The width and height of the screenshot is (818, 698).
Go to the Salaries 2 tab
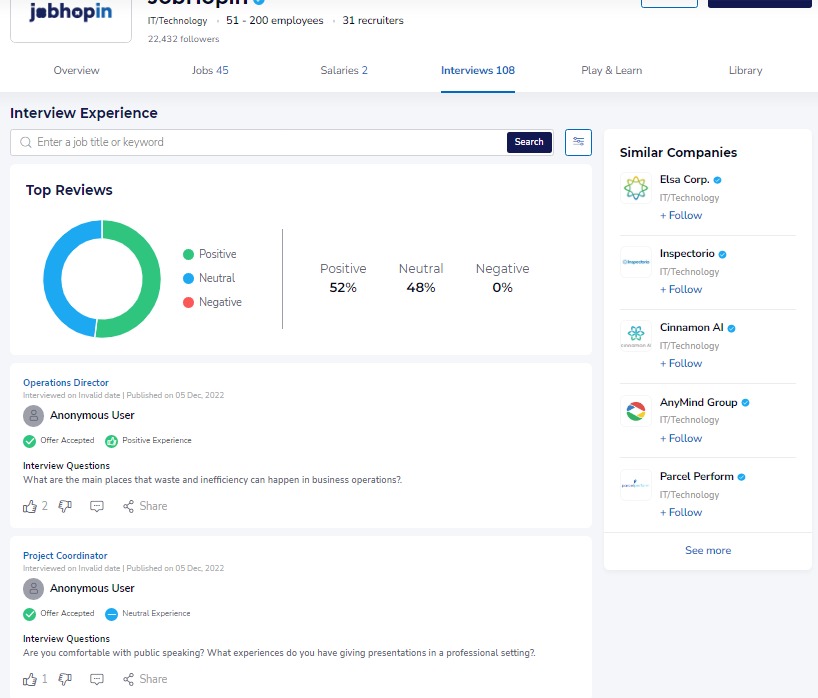coord(344,70)
